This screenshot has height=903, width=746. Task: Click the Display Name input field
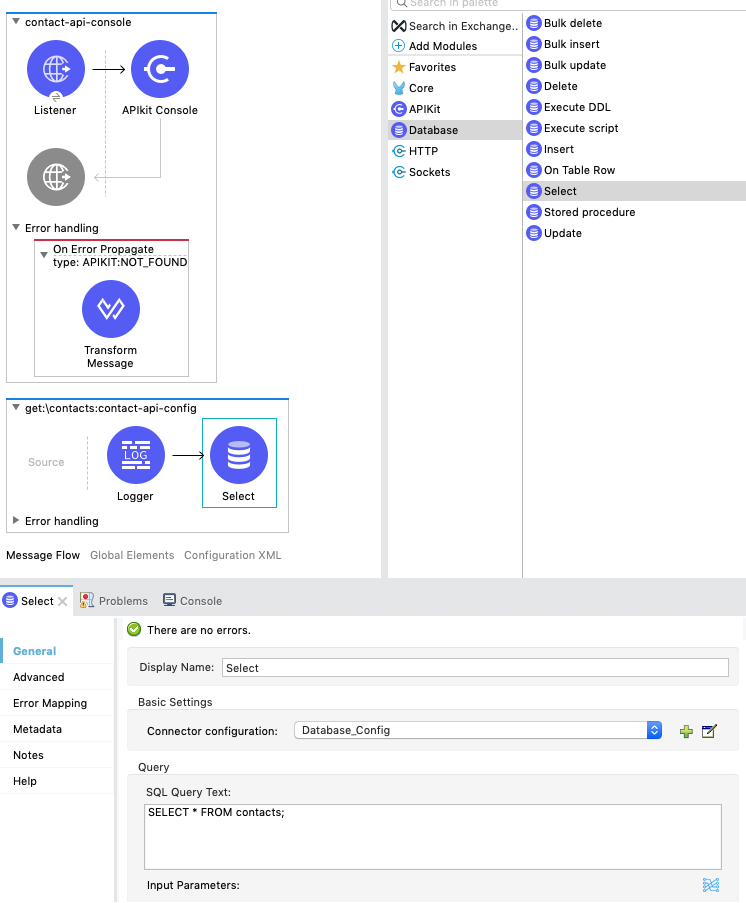pyautogui.click(x=475, y=668)
